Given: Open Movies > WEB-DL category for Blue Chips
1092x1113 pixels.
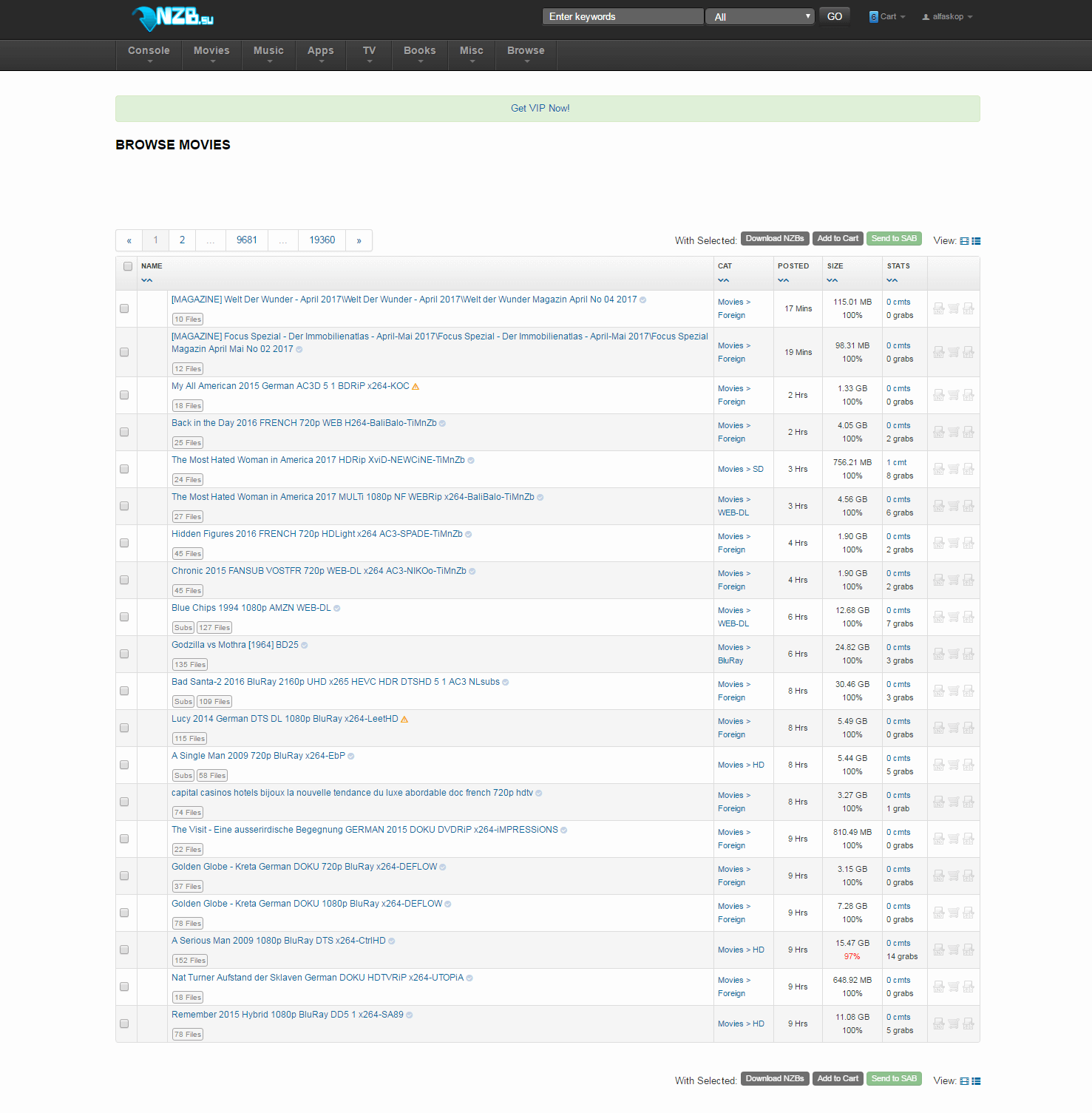Looking at the screenshot, I should coord(734,617).
